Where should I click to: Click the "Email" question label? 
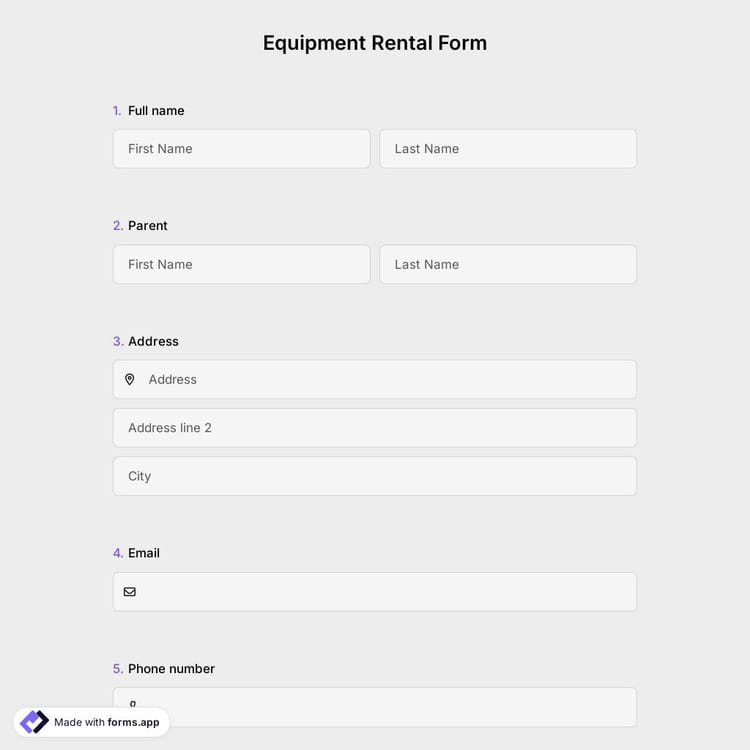pos(144,553)
